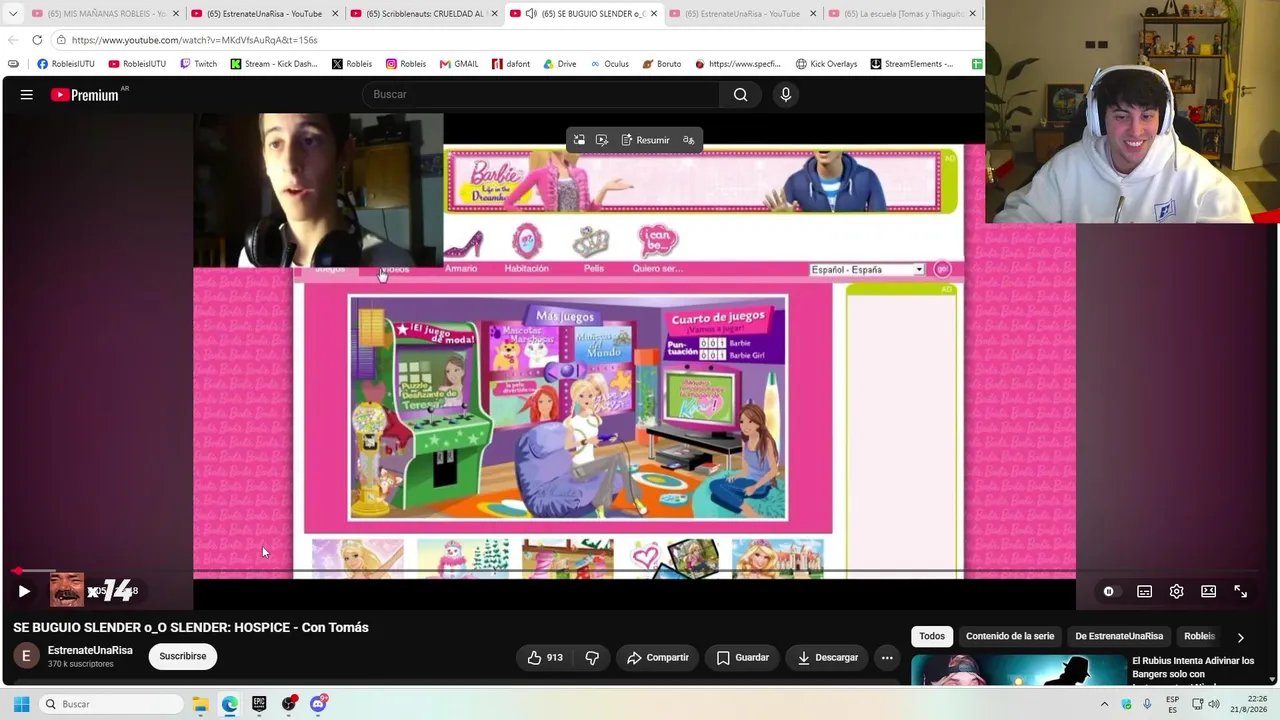Open the taskbar volume control
Image resolution: width=1280 pixels, height=720 pixels.
[x=1214, y=704]
